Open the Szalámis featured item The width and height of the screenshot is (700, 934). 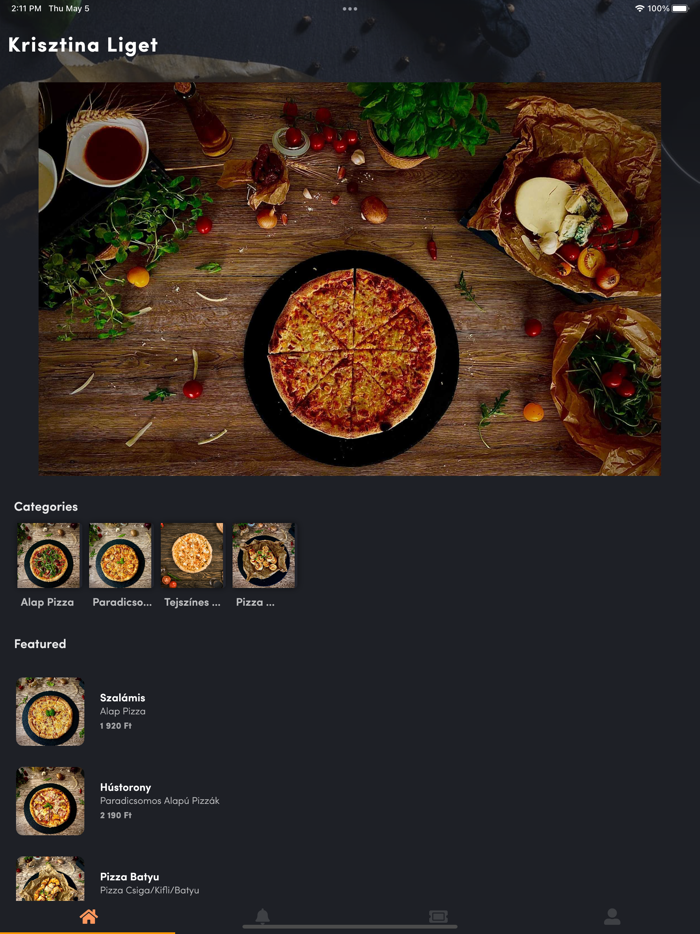tap(350, 711)
